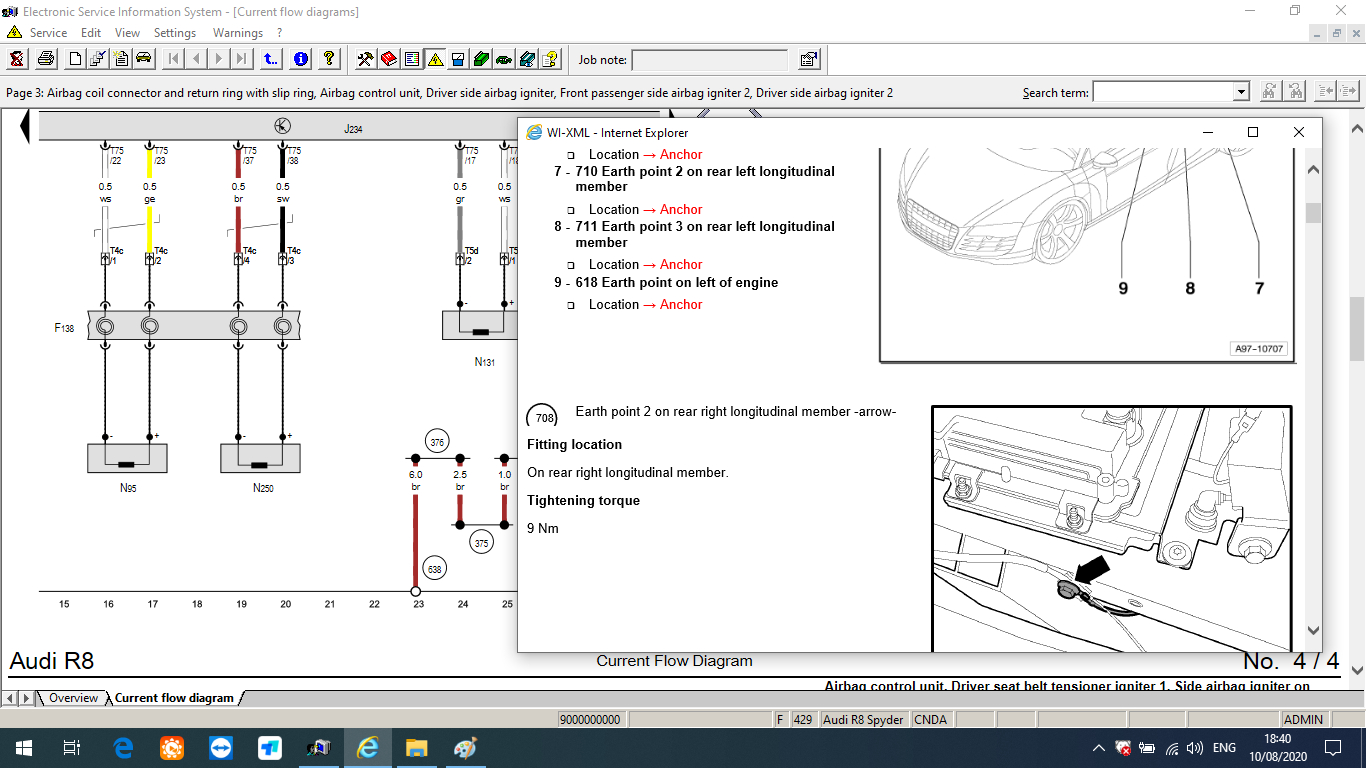The image size is (1366, 768).
Task: Open TeamViewer from the taskbar
Action: pyautogui.click(x=221, y=748)
